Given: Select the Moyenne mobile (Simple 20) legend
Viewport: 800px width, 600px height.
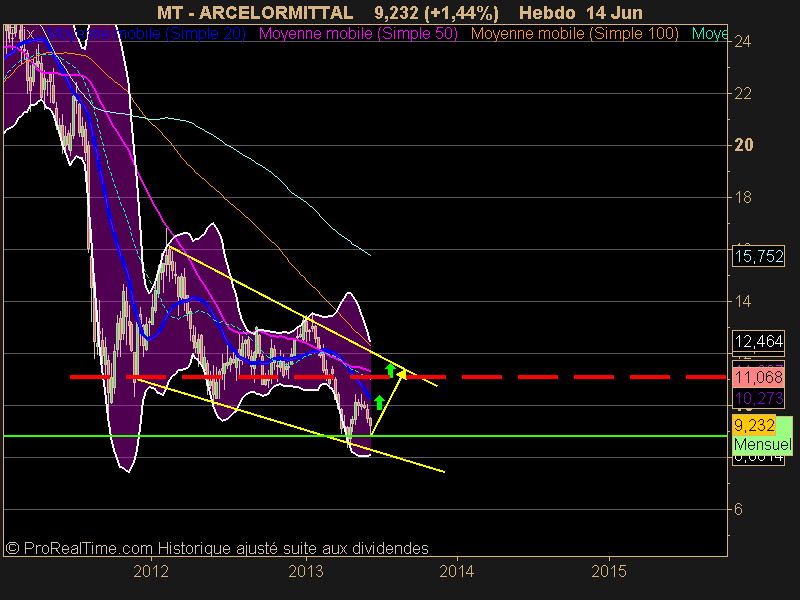Looking at the screenshot, I should (x=146, y=34).
